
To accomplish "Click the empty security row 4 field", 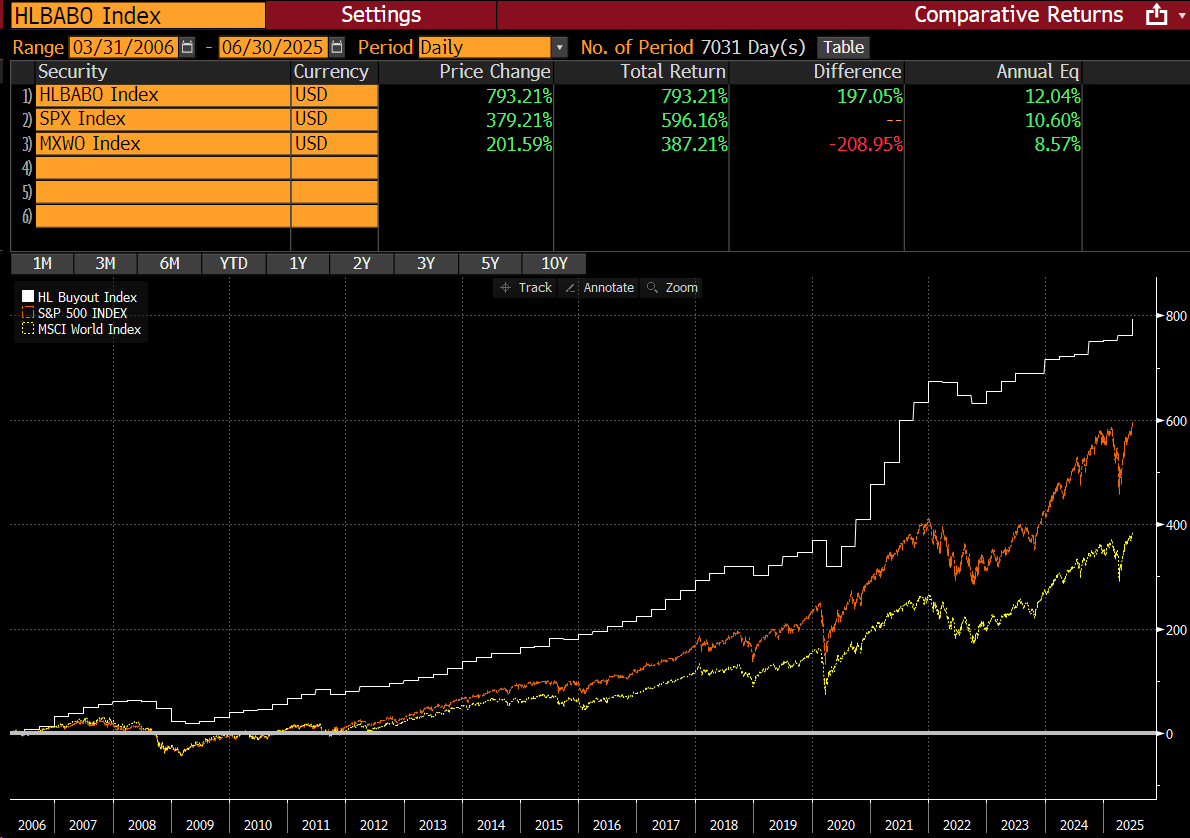I will (x=206, y=168).
